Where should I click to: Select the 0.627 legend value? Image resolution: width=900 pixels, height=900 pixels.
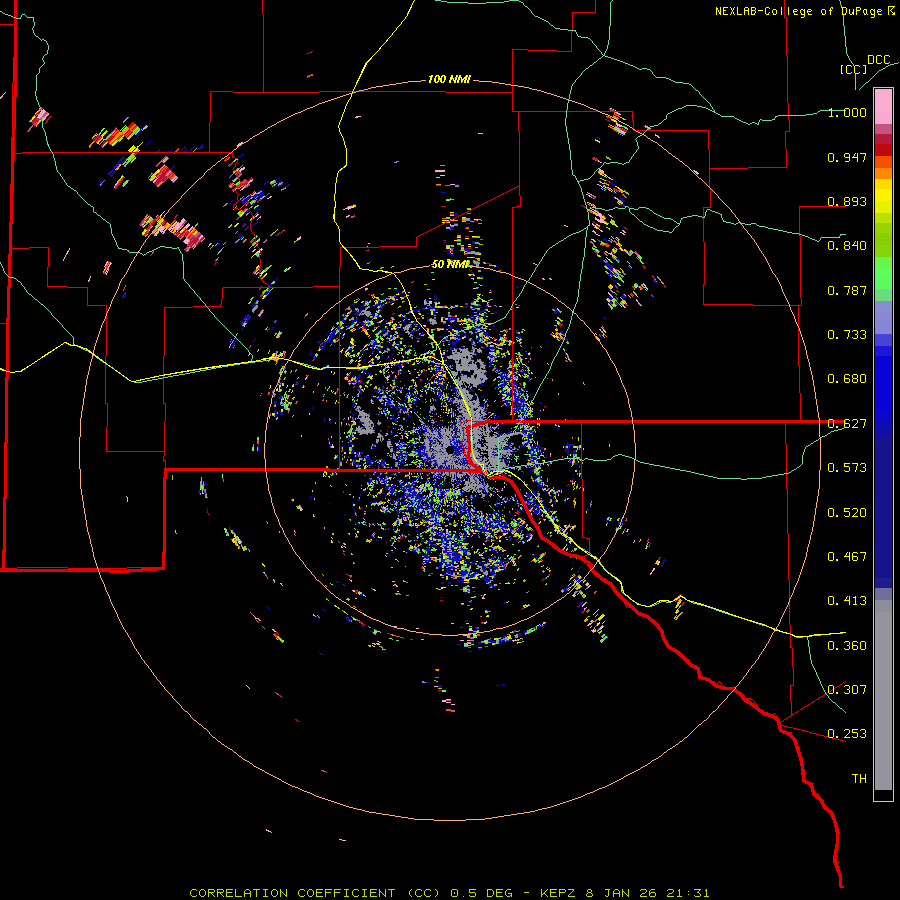tap(847, 424)
